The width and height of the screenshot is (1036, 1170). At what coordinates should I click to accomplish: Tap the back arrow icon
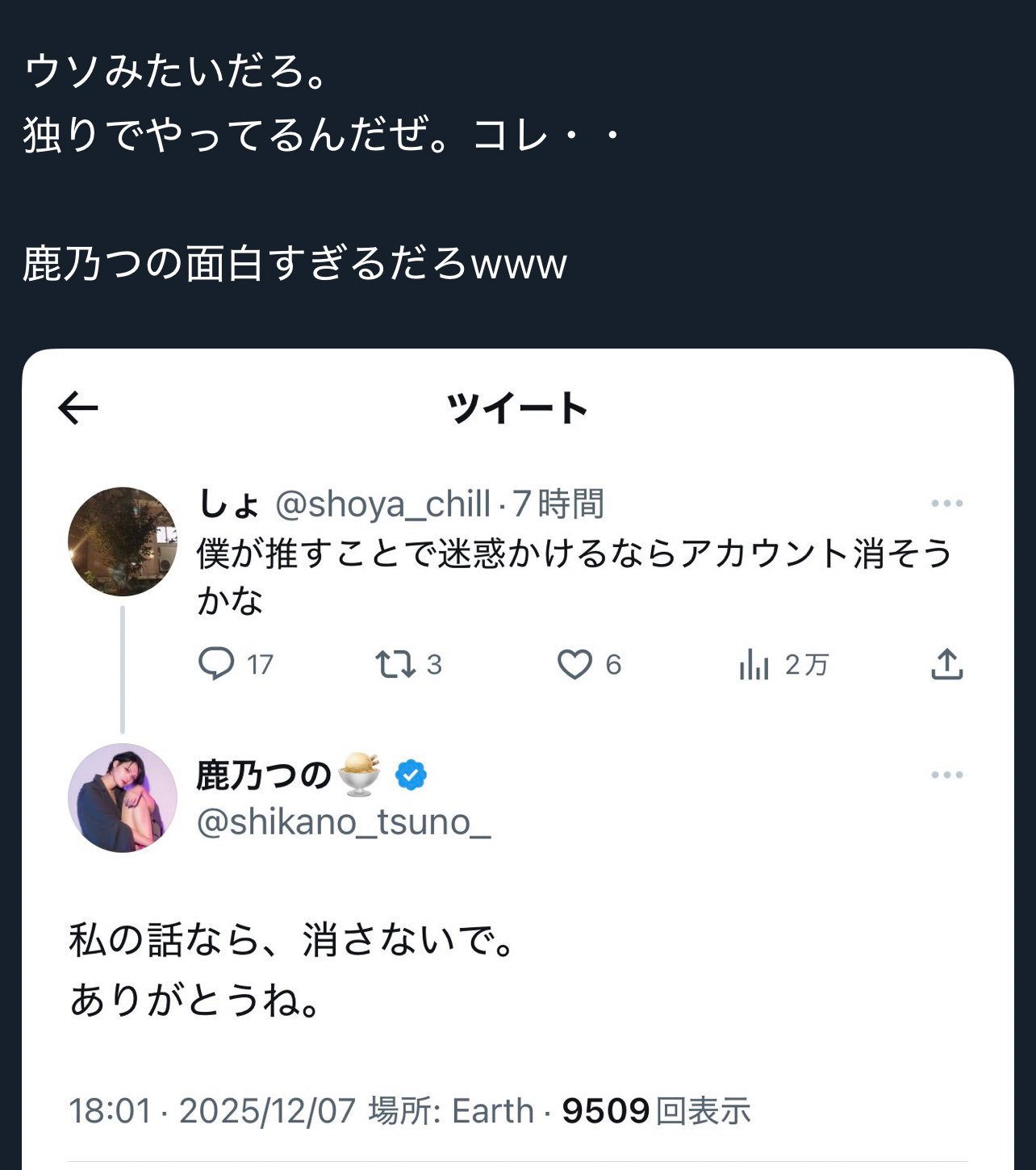[78, 408]
